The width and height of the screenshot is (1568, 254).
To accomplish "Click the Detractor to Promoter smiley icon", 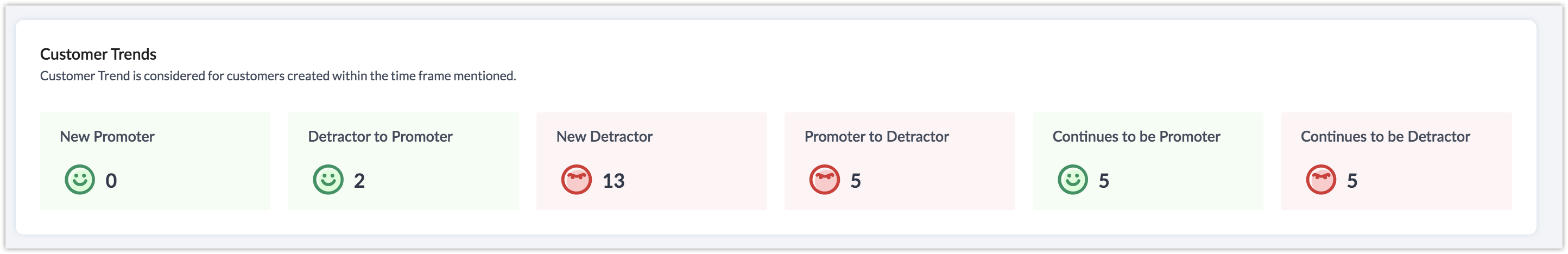I will tap(328, 180).
